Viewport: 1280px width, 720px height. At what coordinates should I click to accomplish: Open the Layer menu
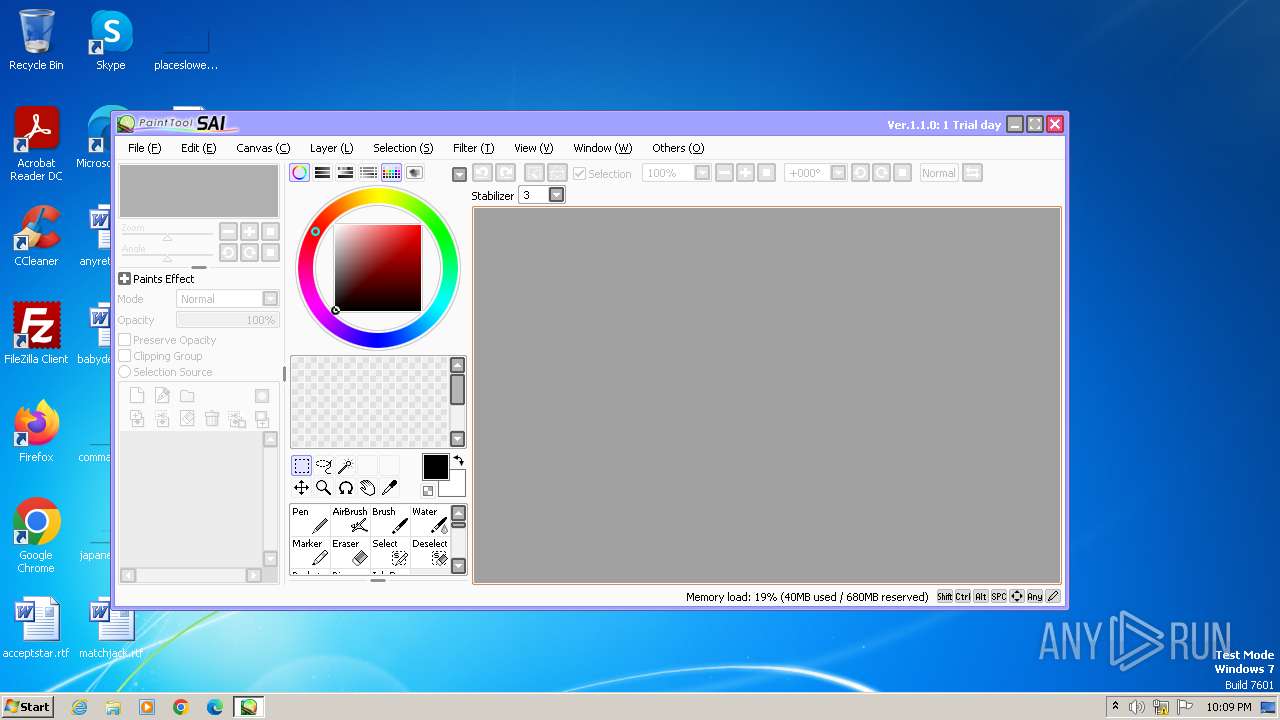(331, 148)
